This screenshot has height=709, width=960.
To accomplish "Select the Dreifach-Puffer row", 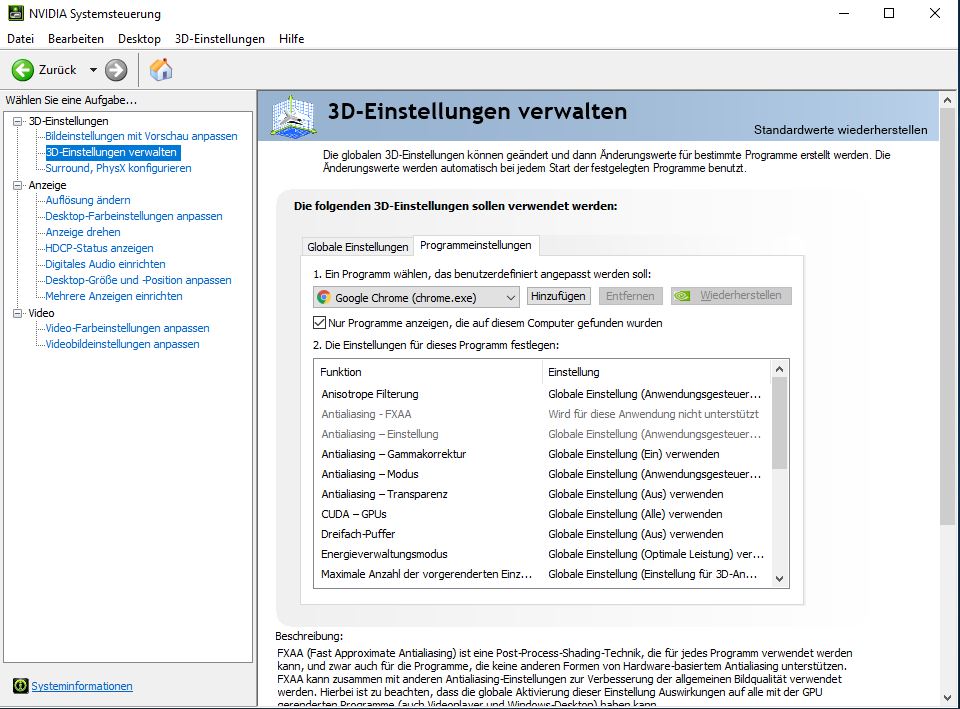I will point(542,534).
